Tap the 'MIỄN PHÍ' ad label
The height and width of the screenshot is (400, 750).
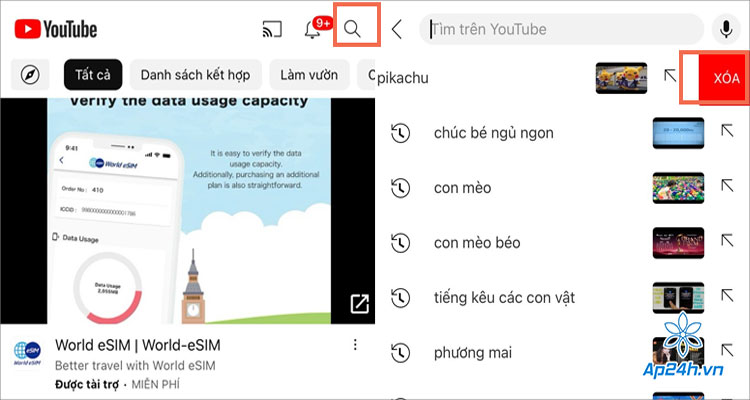click(x=155, y=384)
